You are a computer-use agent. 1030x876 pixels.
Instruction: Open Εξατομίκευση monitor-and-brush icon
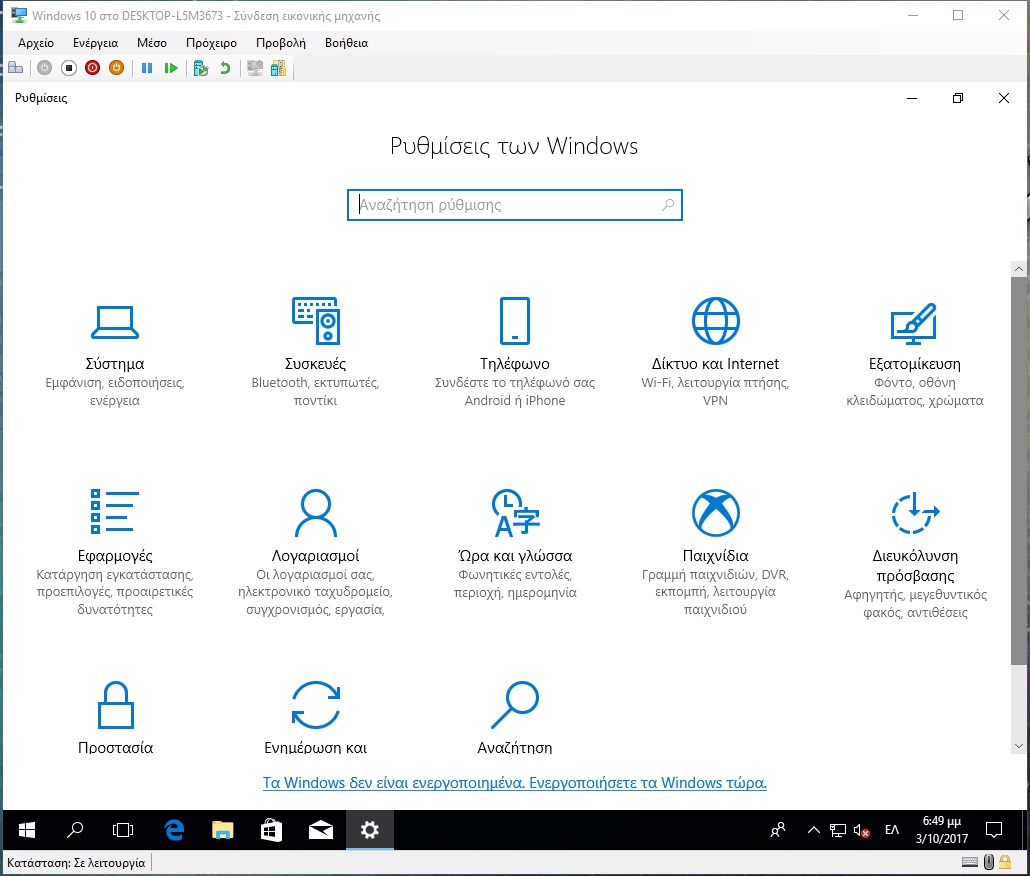coord(914,323)
